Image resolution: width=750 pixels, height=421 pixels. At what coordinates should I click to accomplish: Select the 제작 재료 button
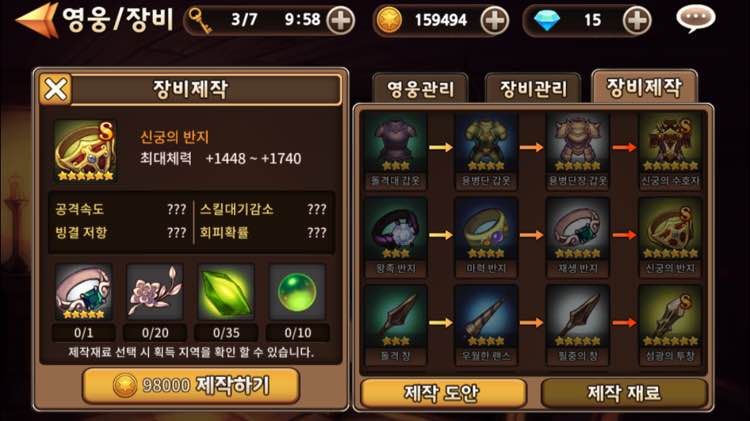point(624,393)
